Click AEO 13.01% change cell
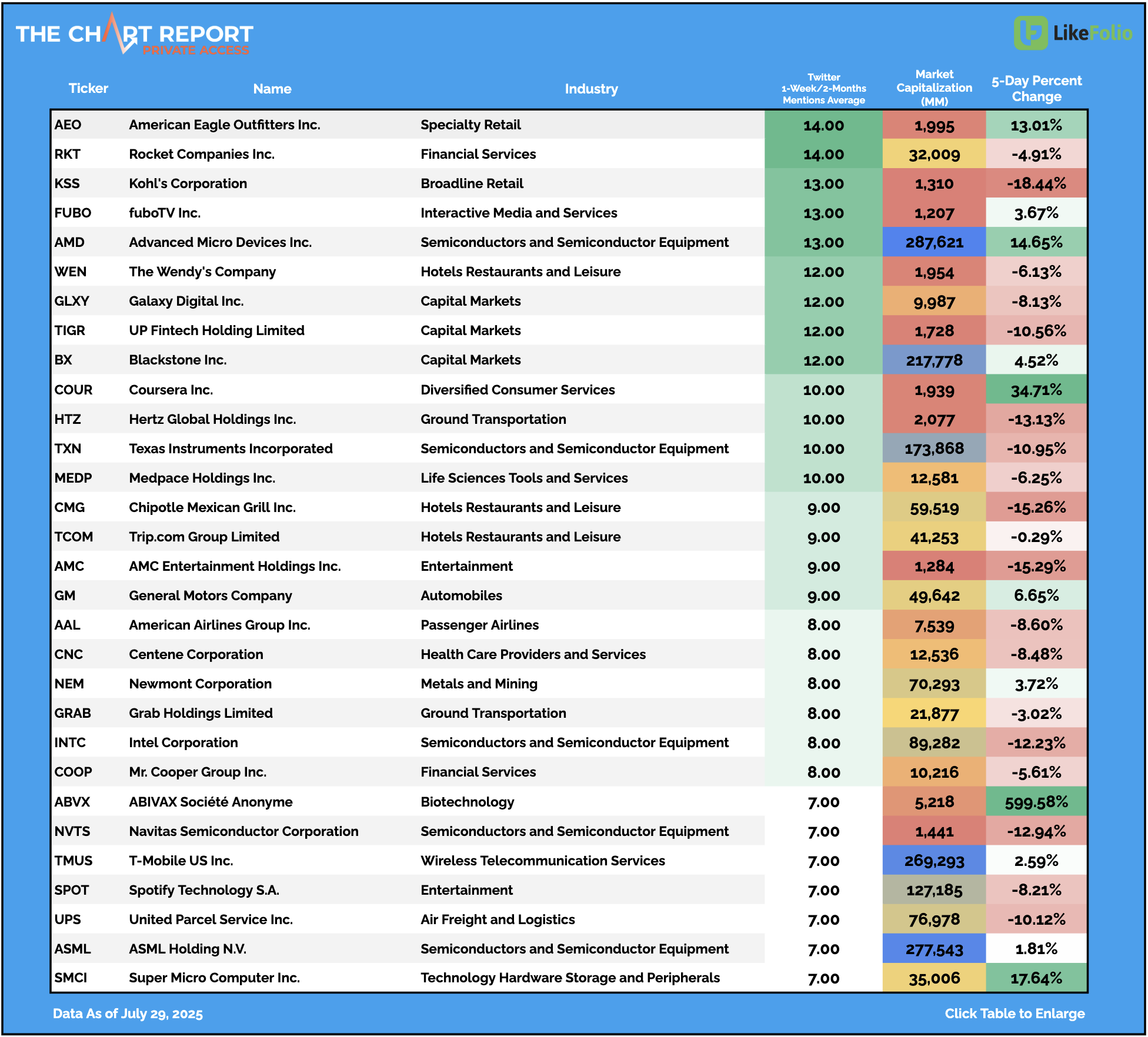The width and height of the screenshot is (1148, 1037). (x=1036, y=125)
